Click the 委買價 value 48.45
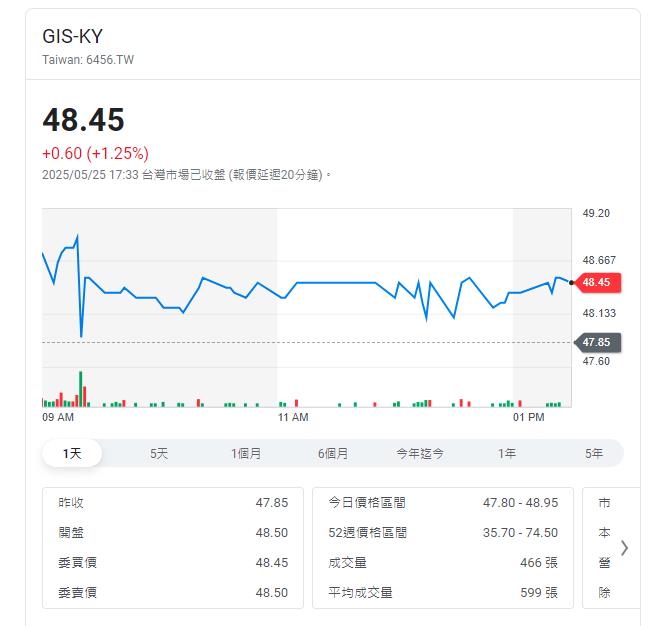Screen dimensions: 656x626 pyautogui.click(x=272, y=563)
